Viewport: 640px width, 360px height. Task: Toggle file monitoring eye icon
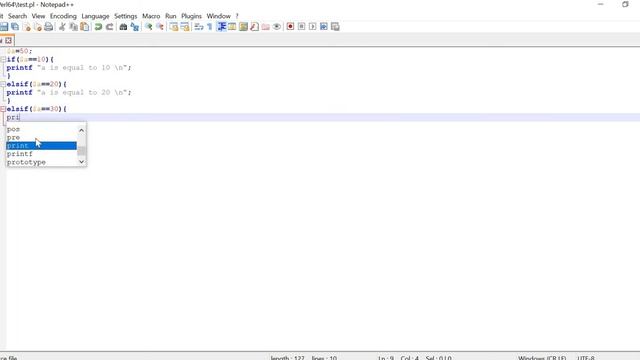click(277, 27)
